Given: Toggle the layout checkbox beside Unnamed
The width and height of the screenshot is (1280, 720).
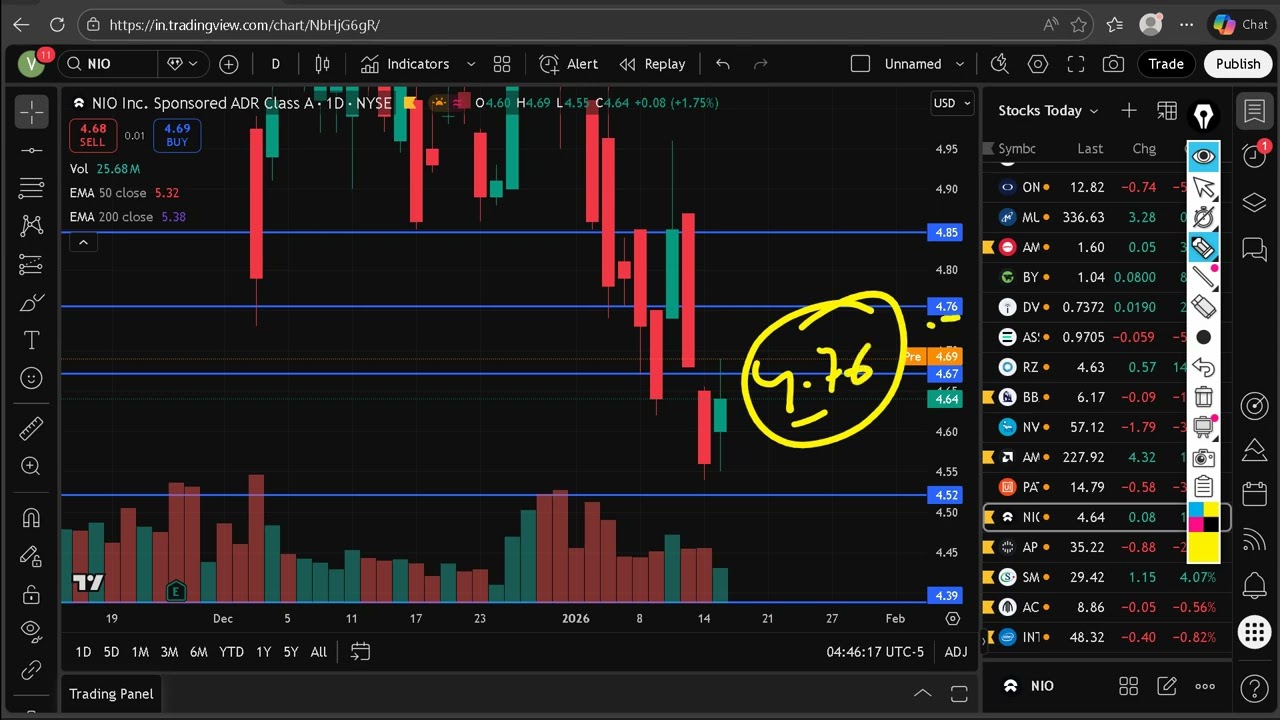Looking at the screenshot, I should [x=860, y=64].
